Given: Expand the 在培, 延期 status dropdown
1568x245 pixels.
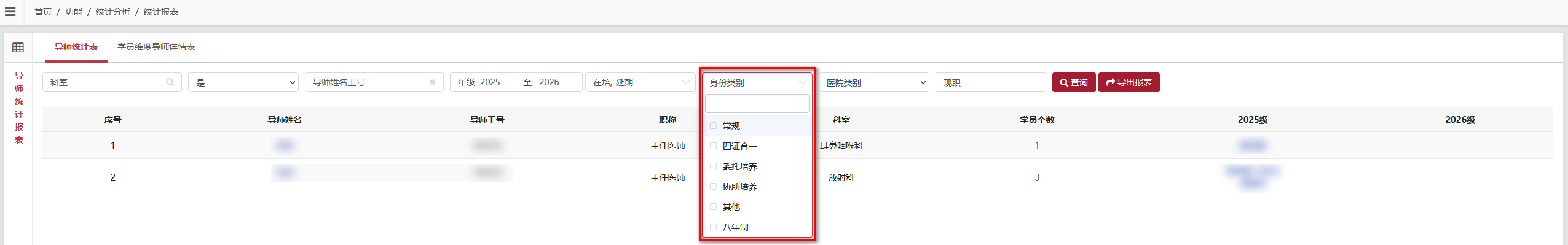Looking at the screenshot, I should (x=640, y=82).
